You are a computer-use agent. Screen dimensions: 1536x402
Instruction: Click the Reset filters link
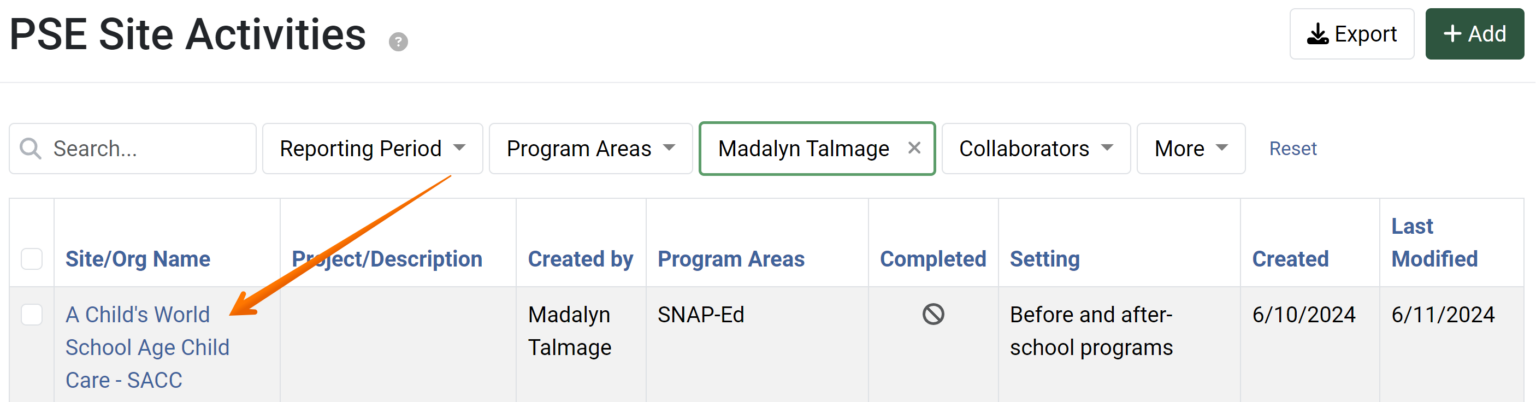1293,149
